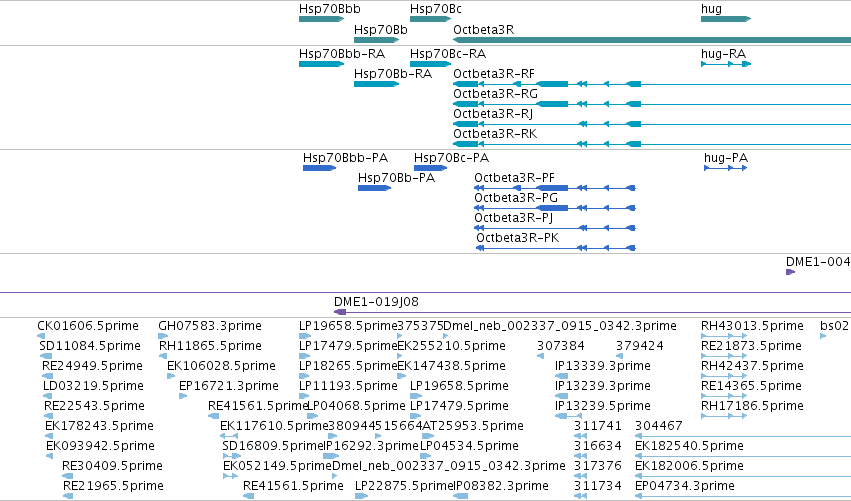The width and height of the screenshot is (851, 501).
Task: Select EST RE30409.5prime
Action: 112,466
